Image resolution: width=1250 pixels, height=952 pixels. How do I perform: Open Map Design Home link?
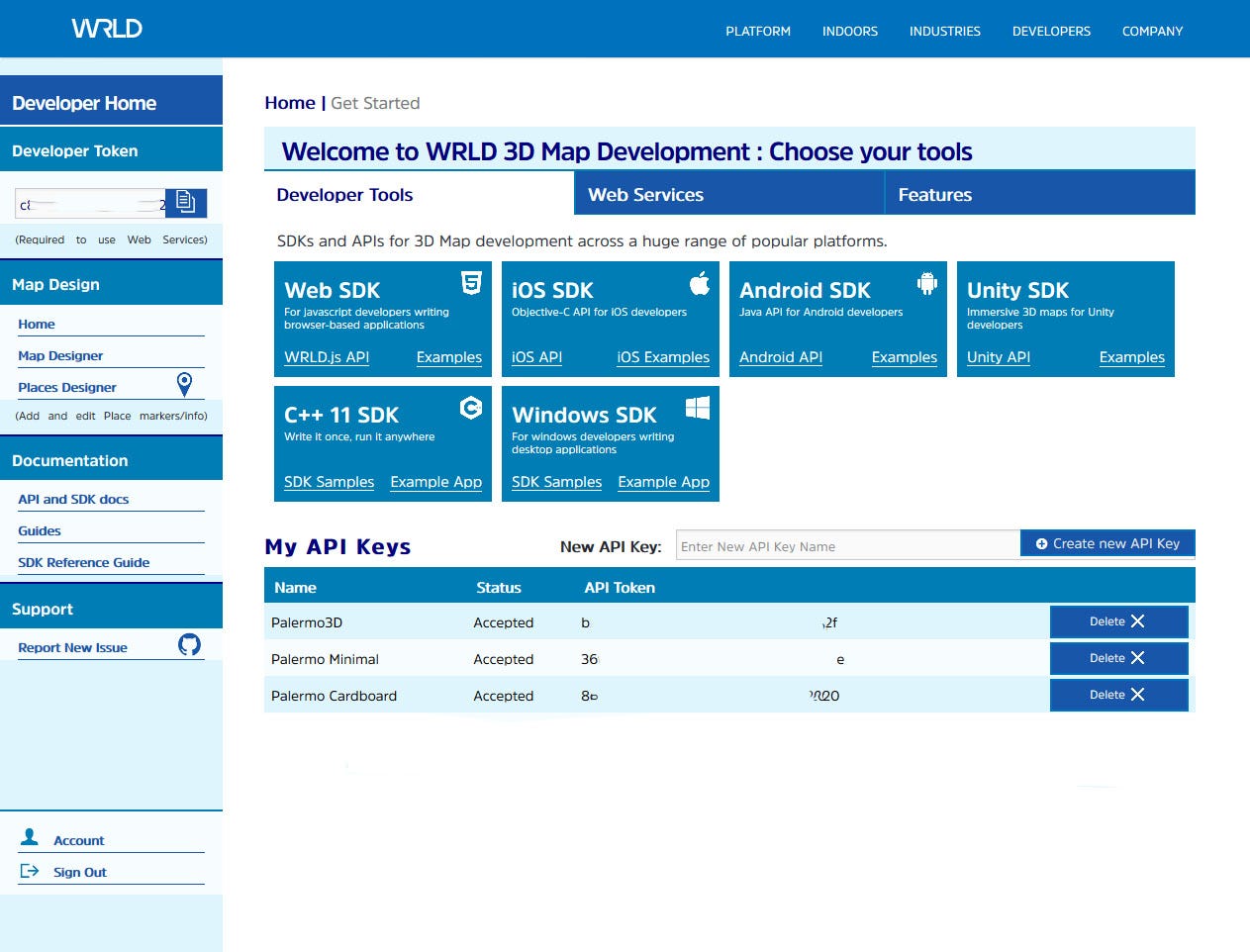tap(37, 325)
